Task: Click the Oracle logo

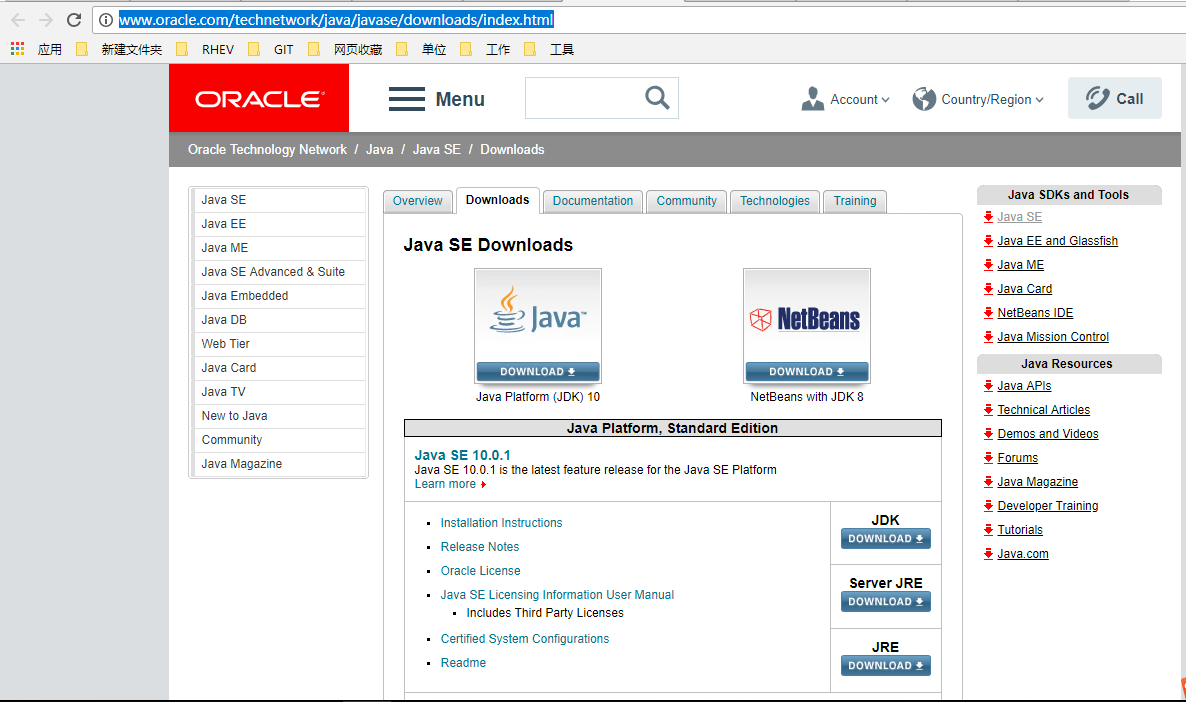Action: tap(259, 98)
